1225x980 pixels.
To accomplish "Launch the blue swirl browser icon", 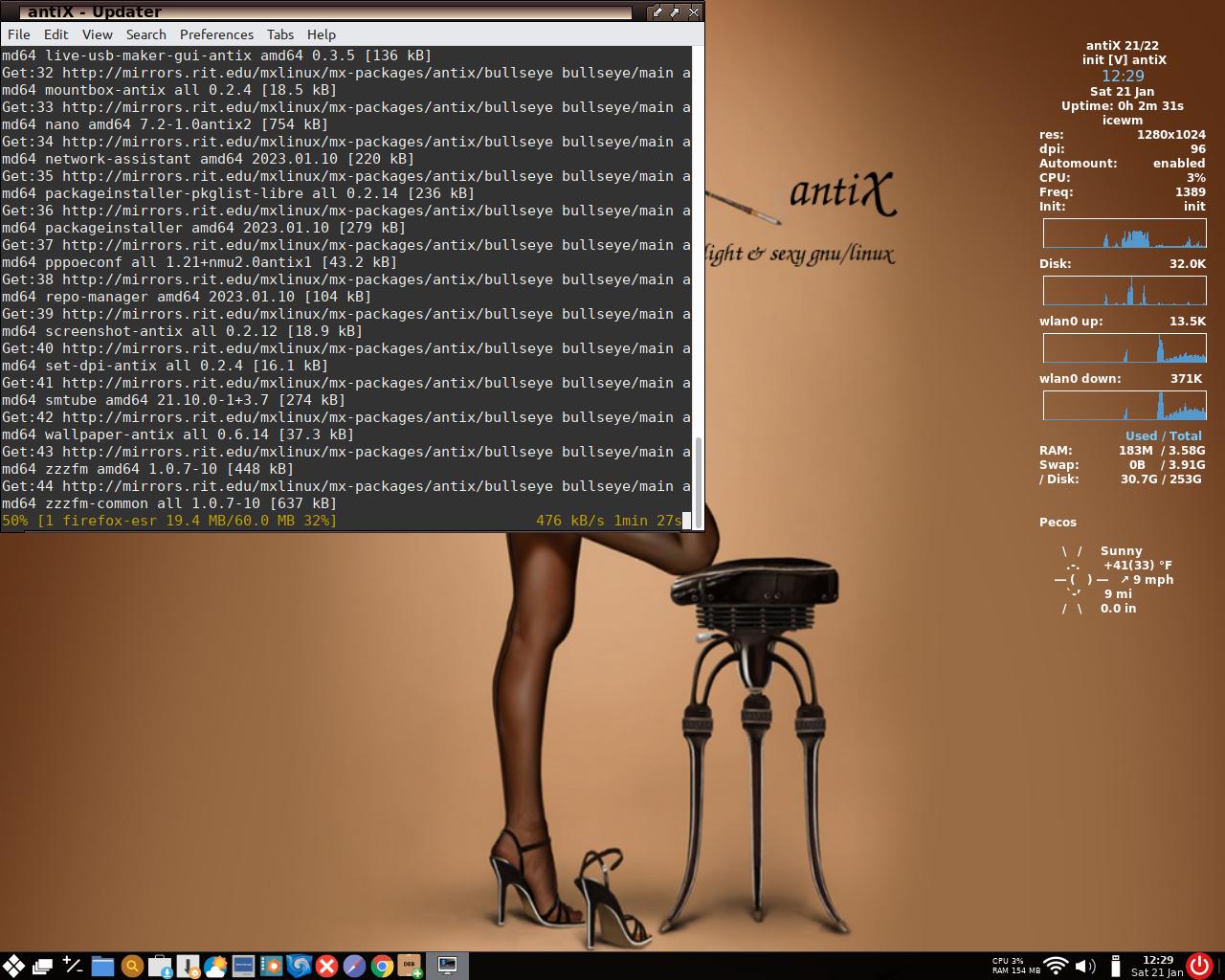I will (x=299, y=966).
